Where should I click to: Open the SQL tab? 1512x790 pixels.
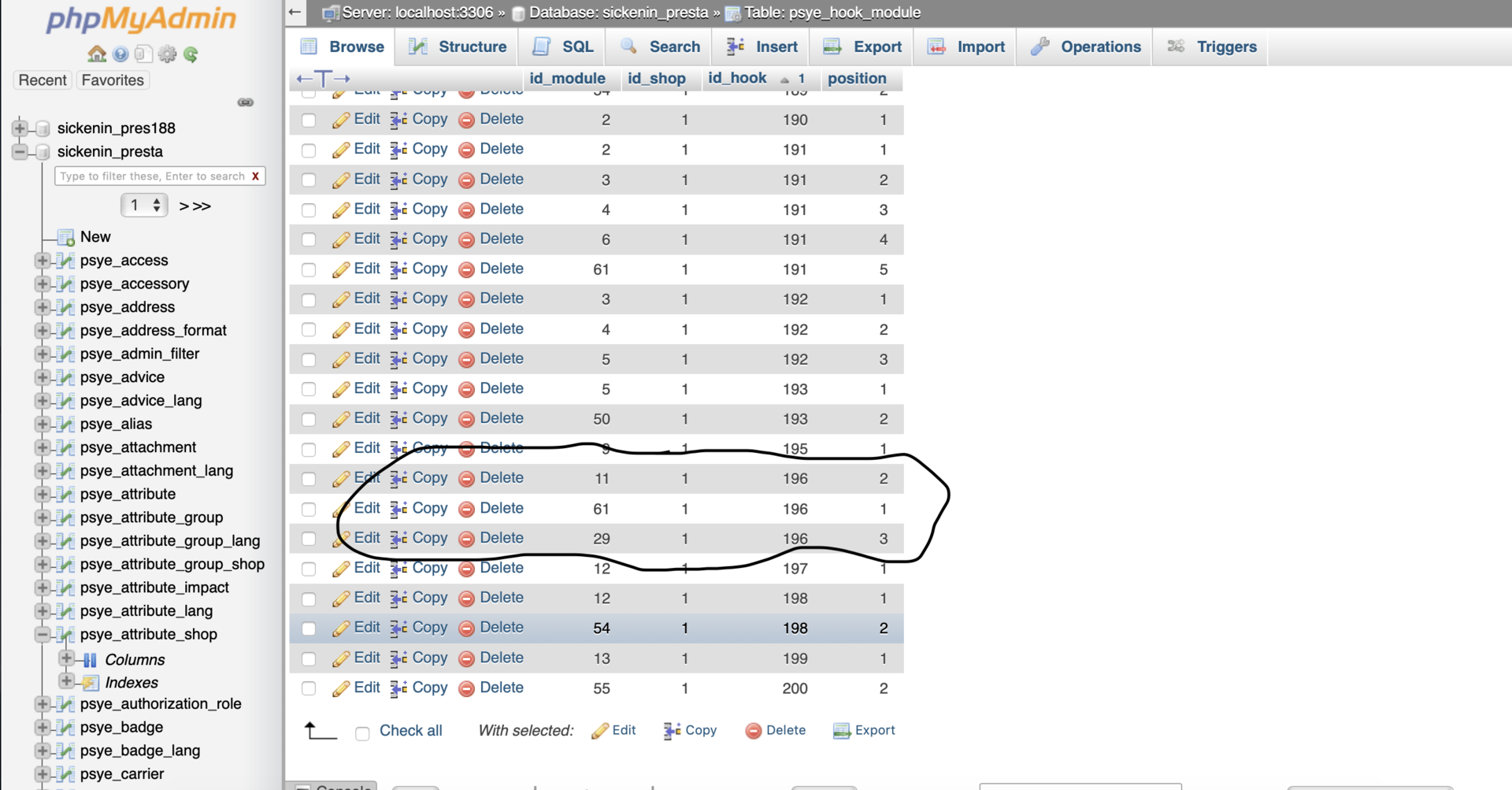[x=562, y=46]
